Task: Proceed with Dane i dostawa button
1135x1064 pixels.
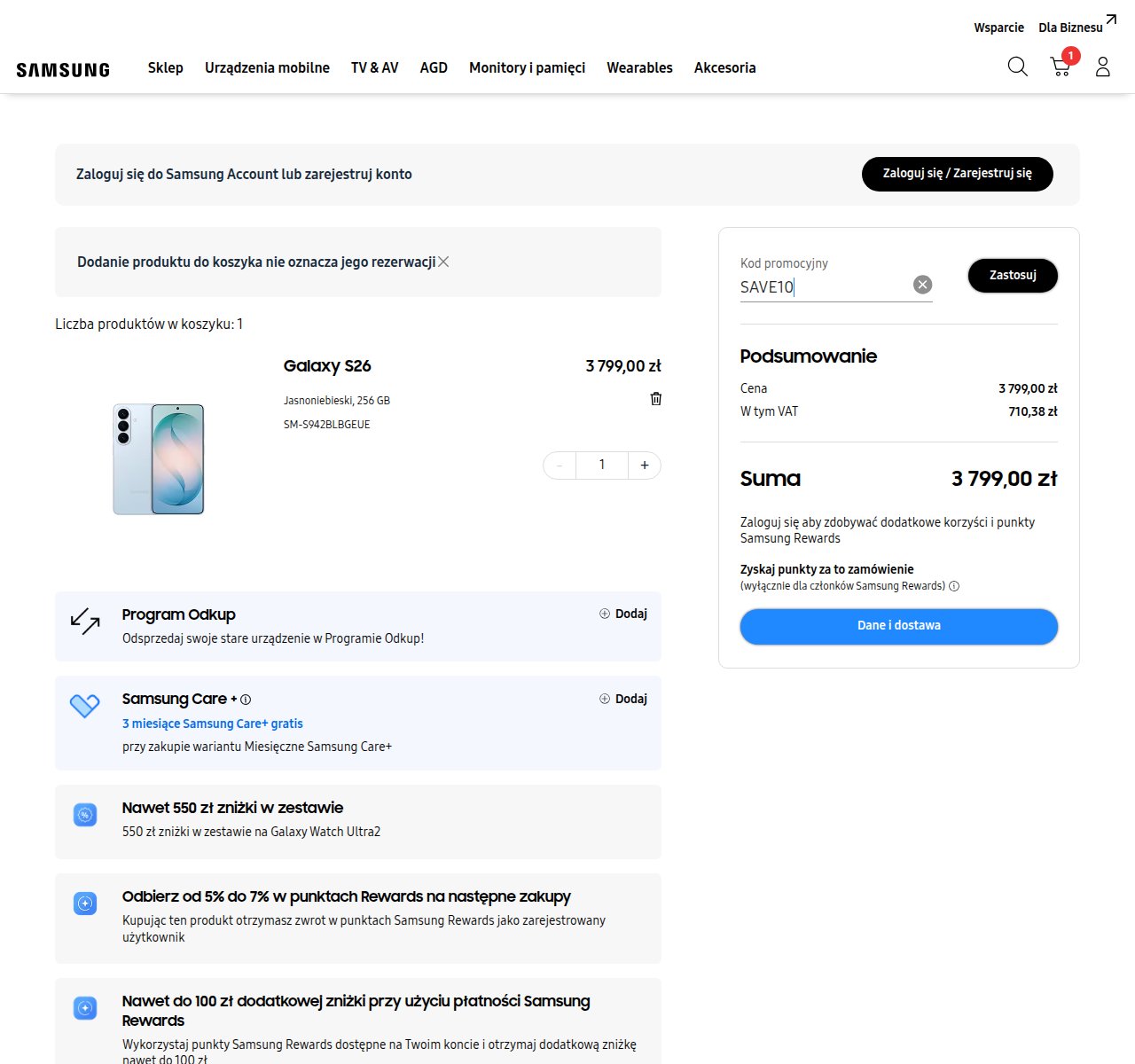Action: [899, 626]
